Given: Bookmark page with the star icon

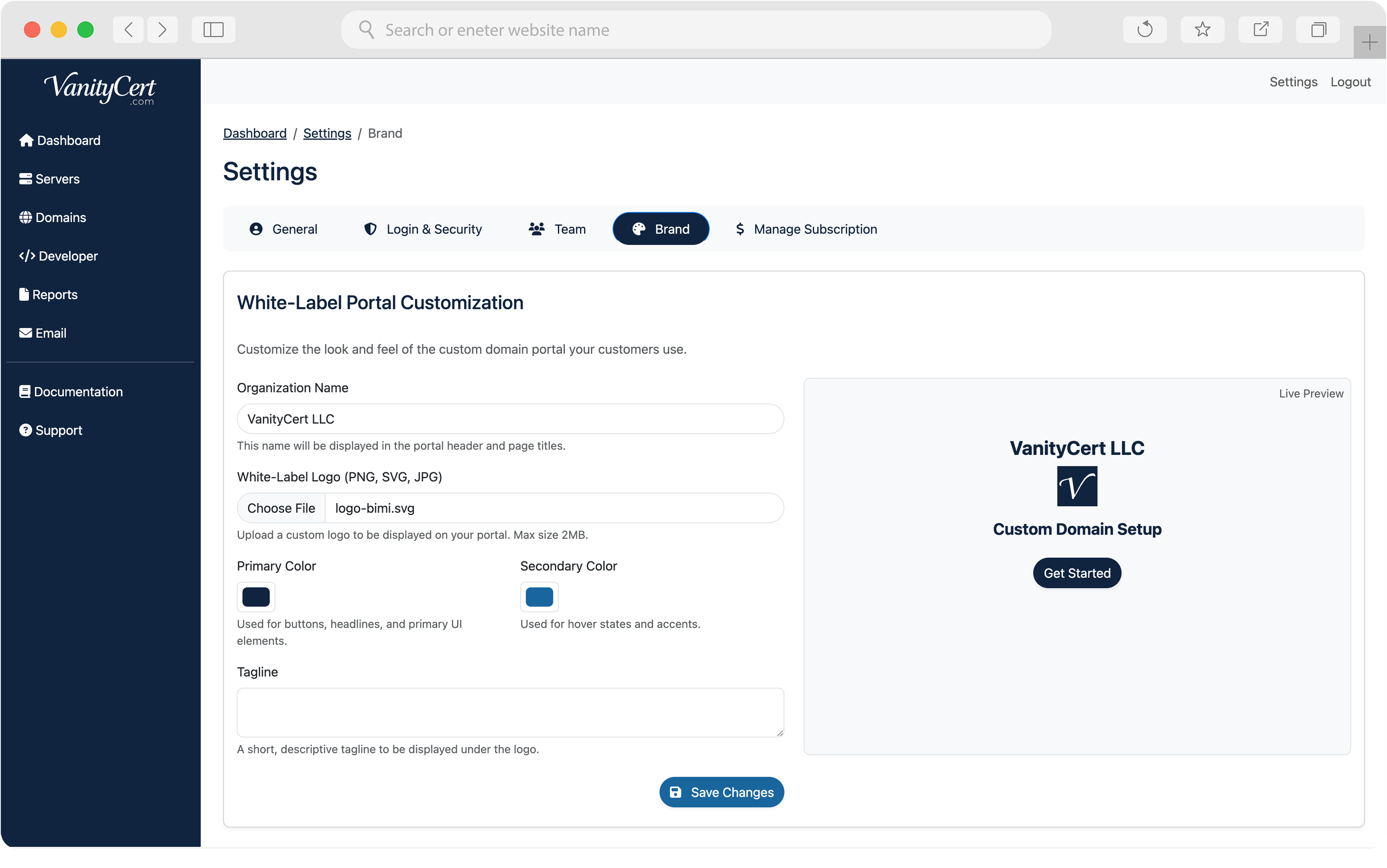Looking at the screenshot, I should coord(1202,29).
